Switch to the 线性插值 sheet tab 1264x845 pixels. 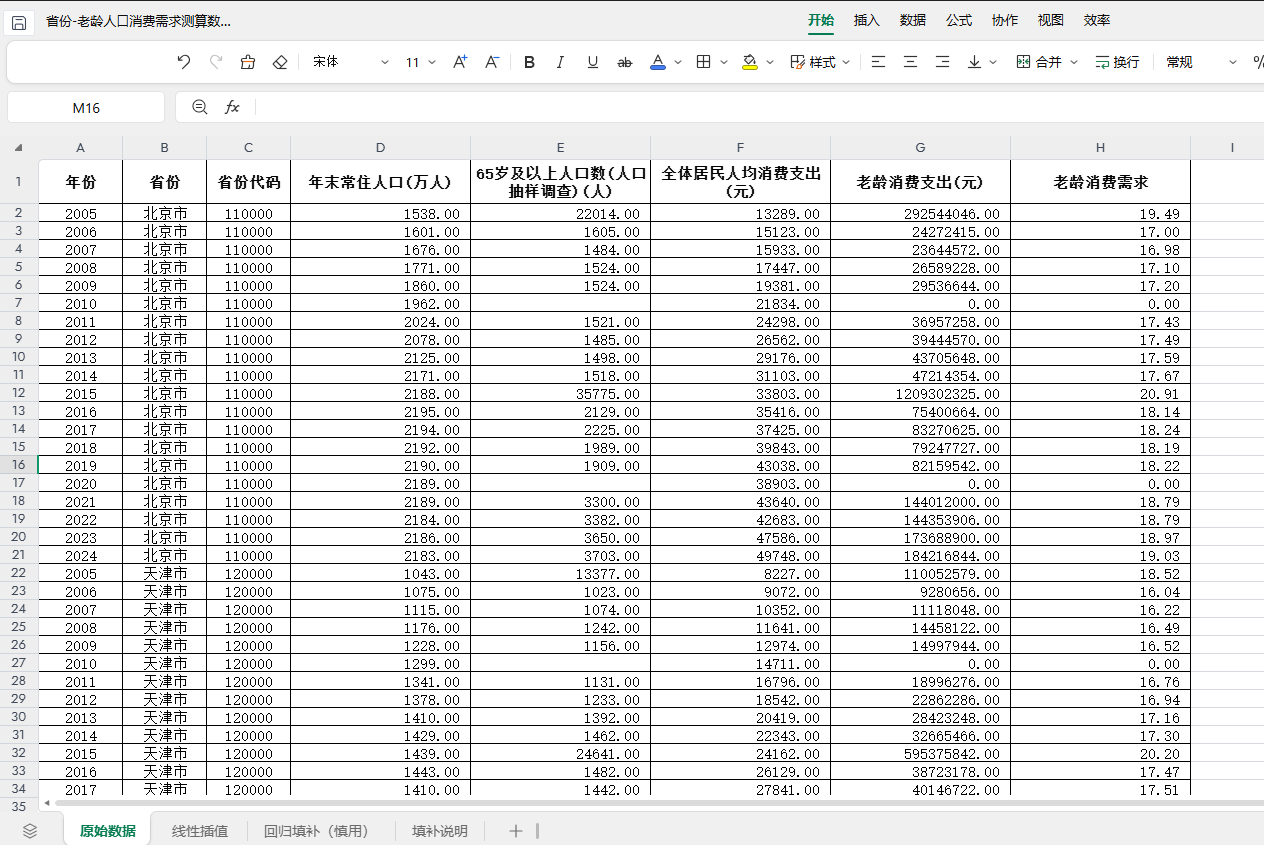point(200,831)
